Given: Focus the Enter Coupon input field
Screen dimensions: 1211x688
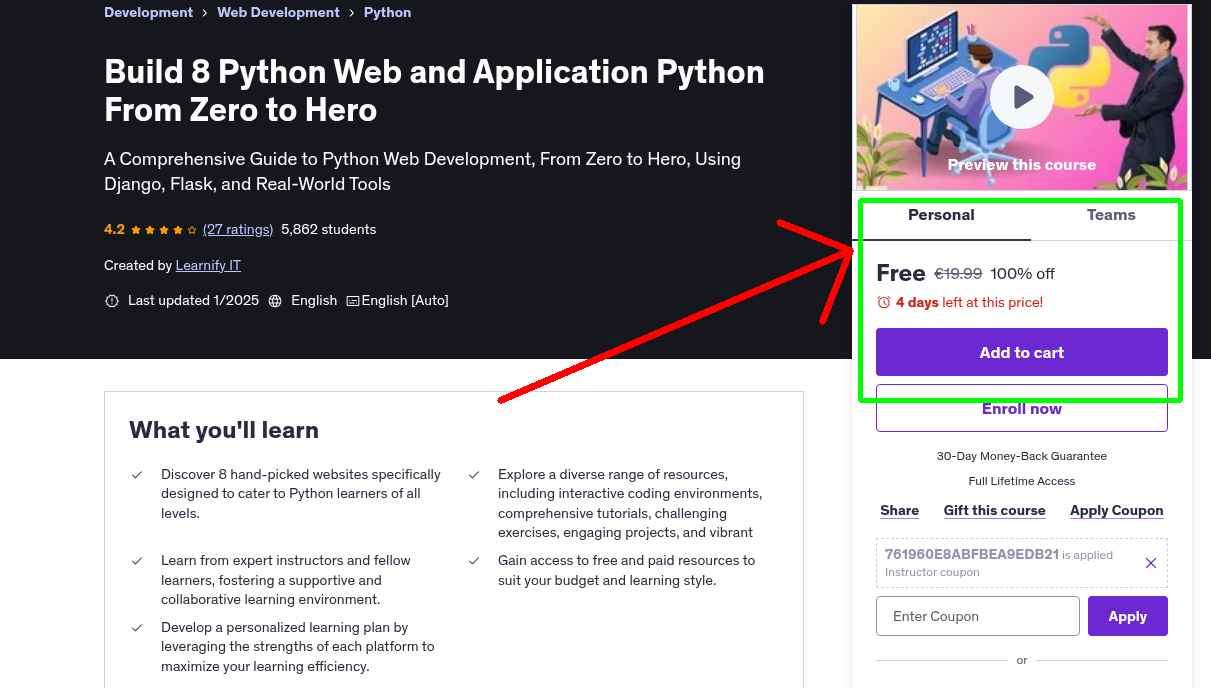Looking at the screenshot, I should point(978,616).
